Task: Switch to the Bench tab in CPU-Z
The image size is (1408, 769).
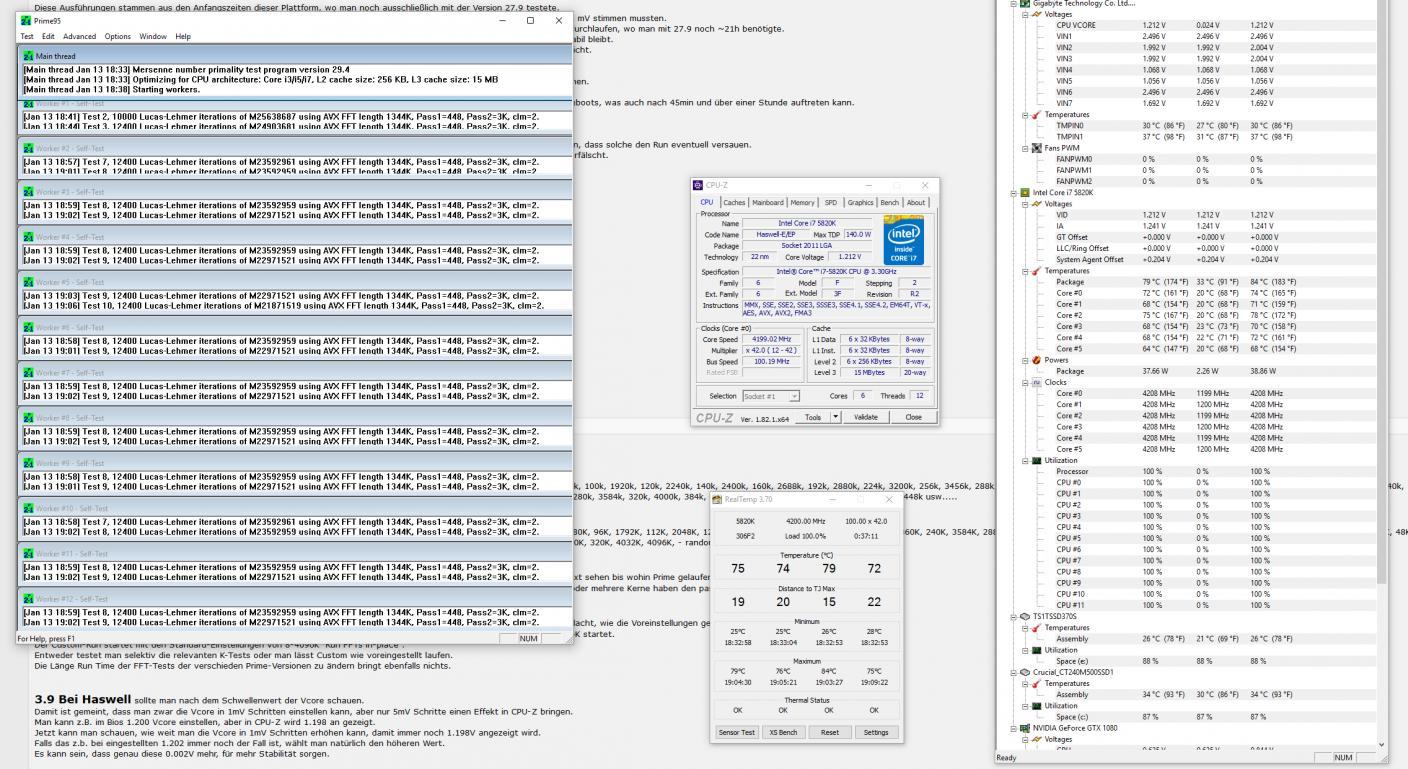Action: pyautogui.click(x=890, y=202)
